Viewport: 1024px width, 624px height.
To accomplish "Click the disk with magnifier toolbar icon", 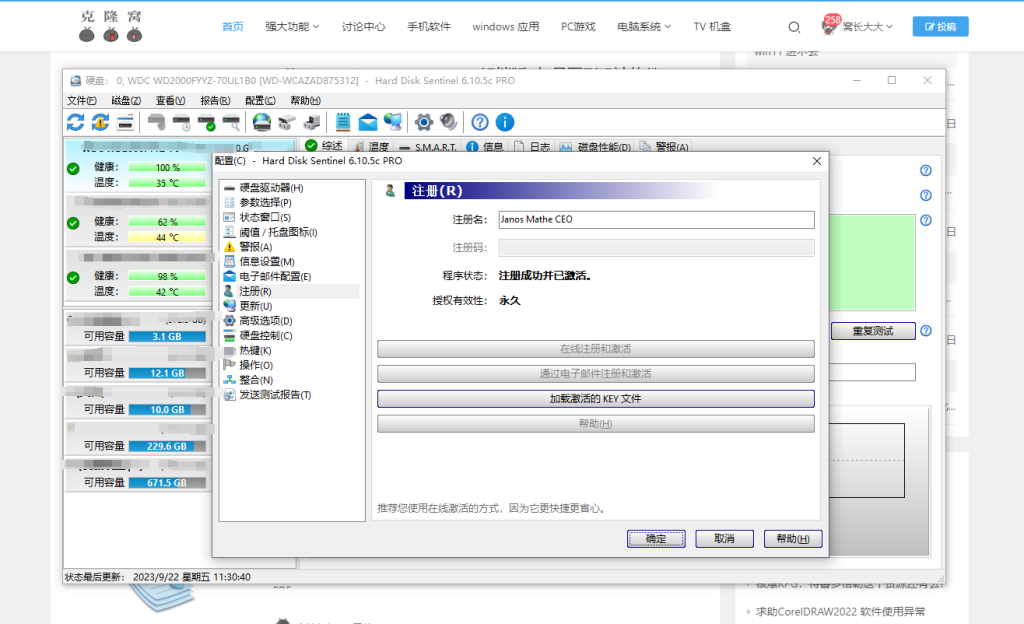I will pyautogui.click(x=231, y=122).
